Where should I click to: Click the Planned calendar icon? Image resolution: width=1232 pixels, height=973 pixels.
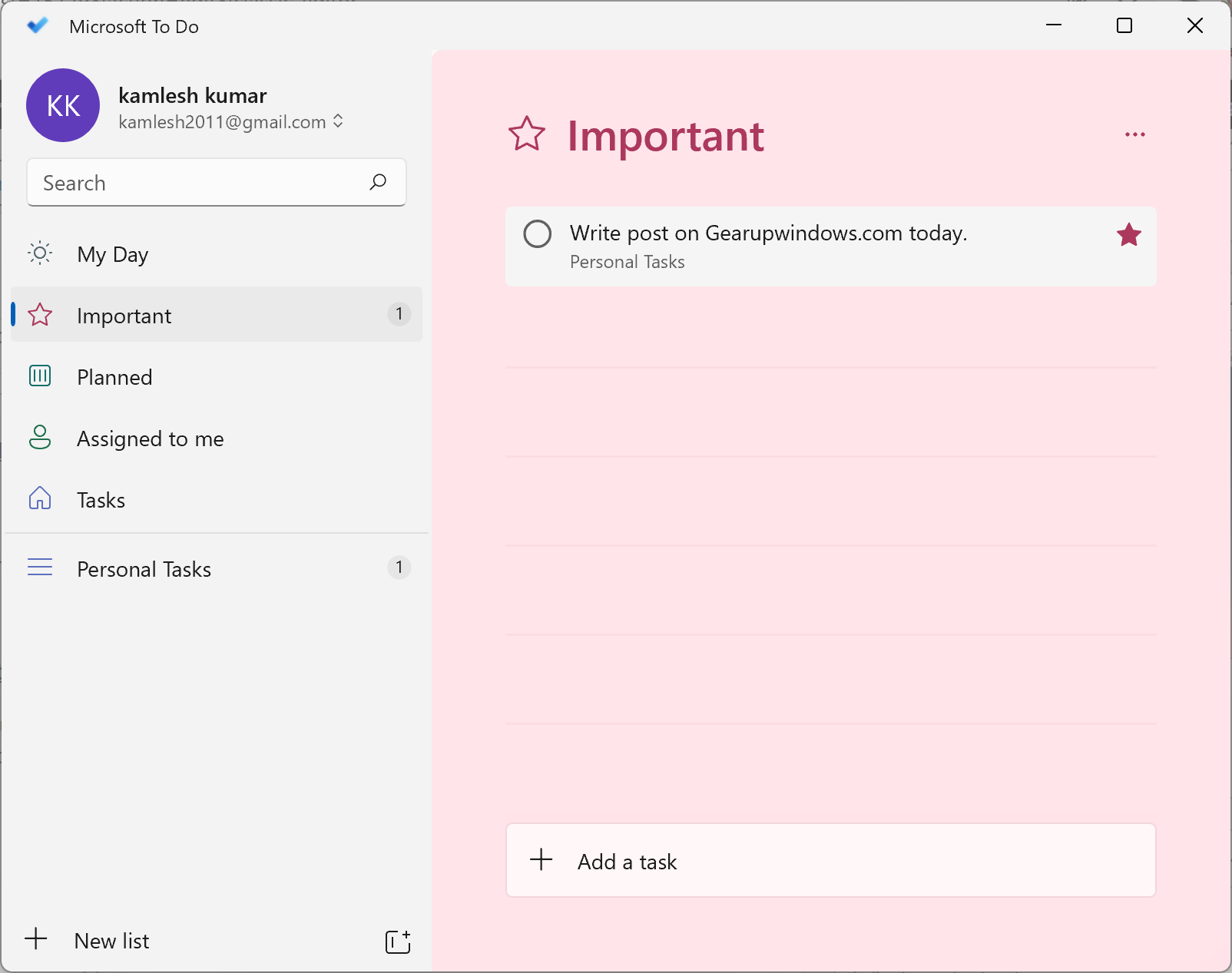click(x=40, y=376)
